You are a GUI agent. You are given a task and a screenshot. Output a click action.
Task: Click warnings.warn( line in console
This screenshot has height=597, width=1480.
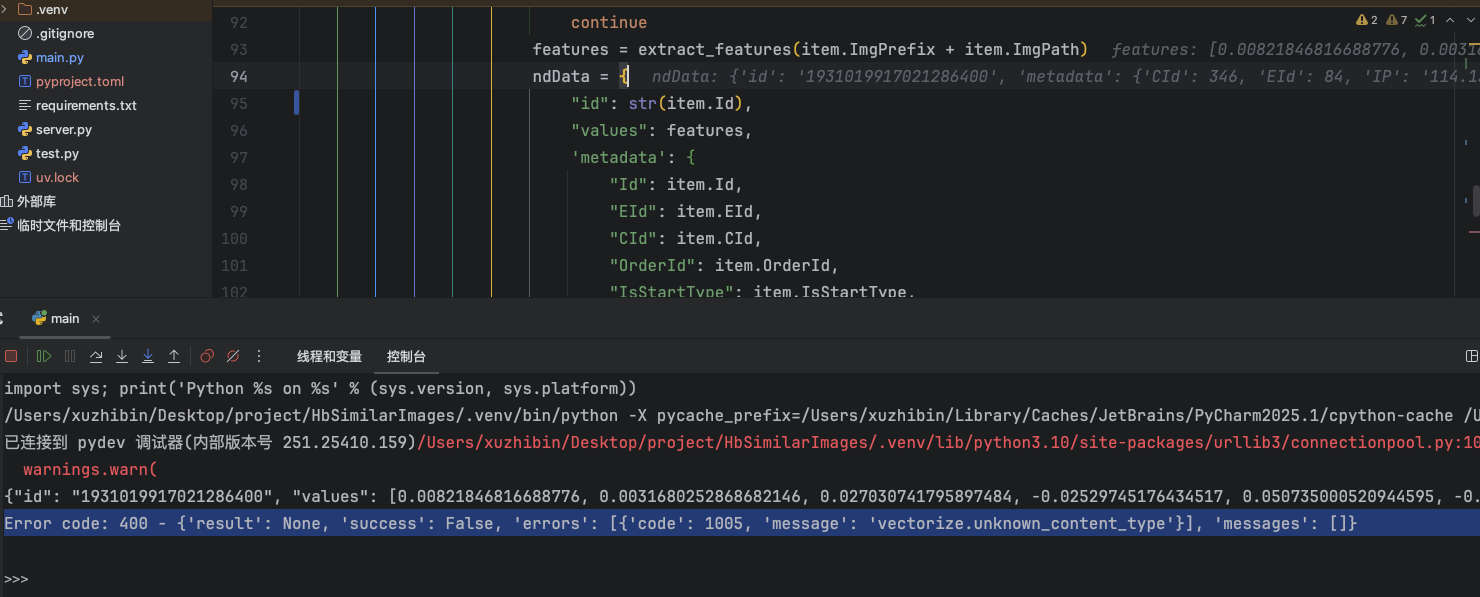[x=90, y=469]
